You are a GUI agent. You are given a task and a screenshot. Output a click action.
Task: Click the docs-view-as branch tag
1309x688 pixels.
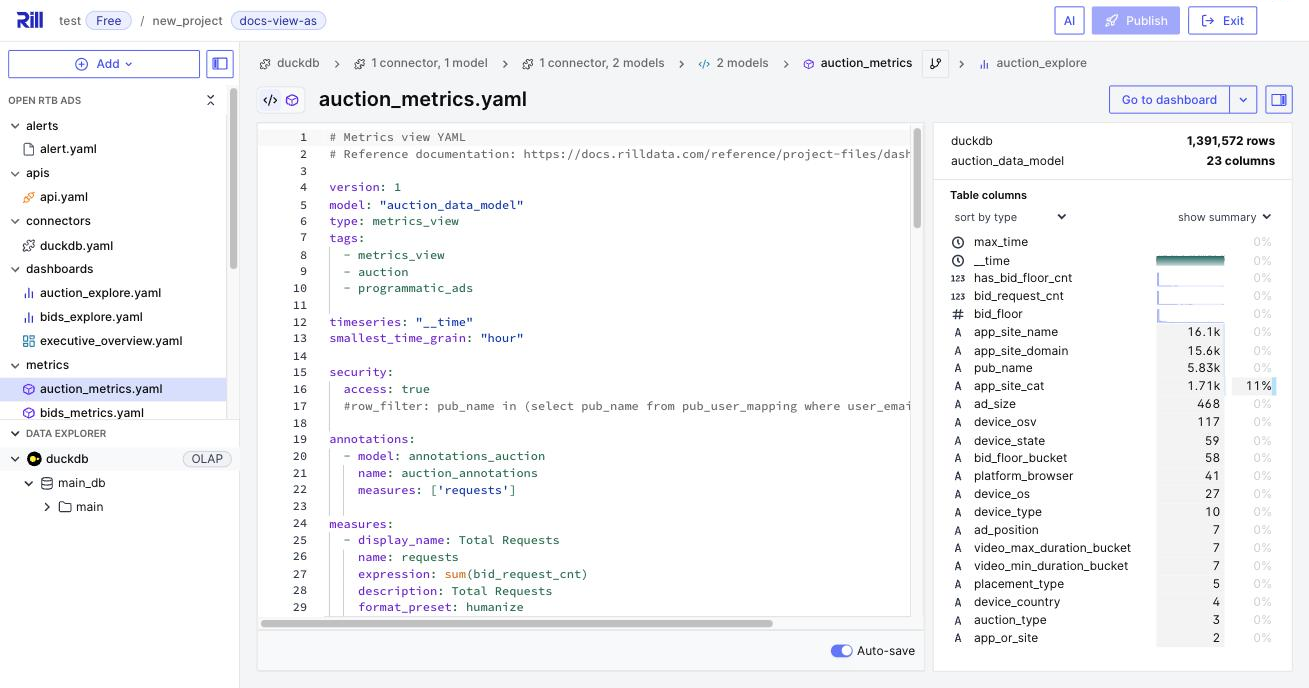click(x=278, y=20)
